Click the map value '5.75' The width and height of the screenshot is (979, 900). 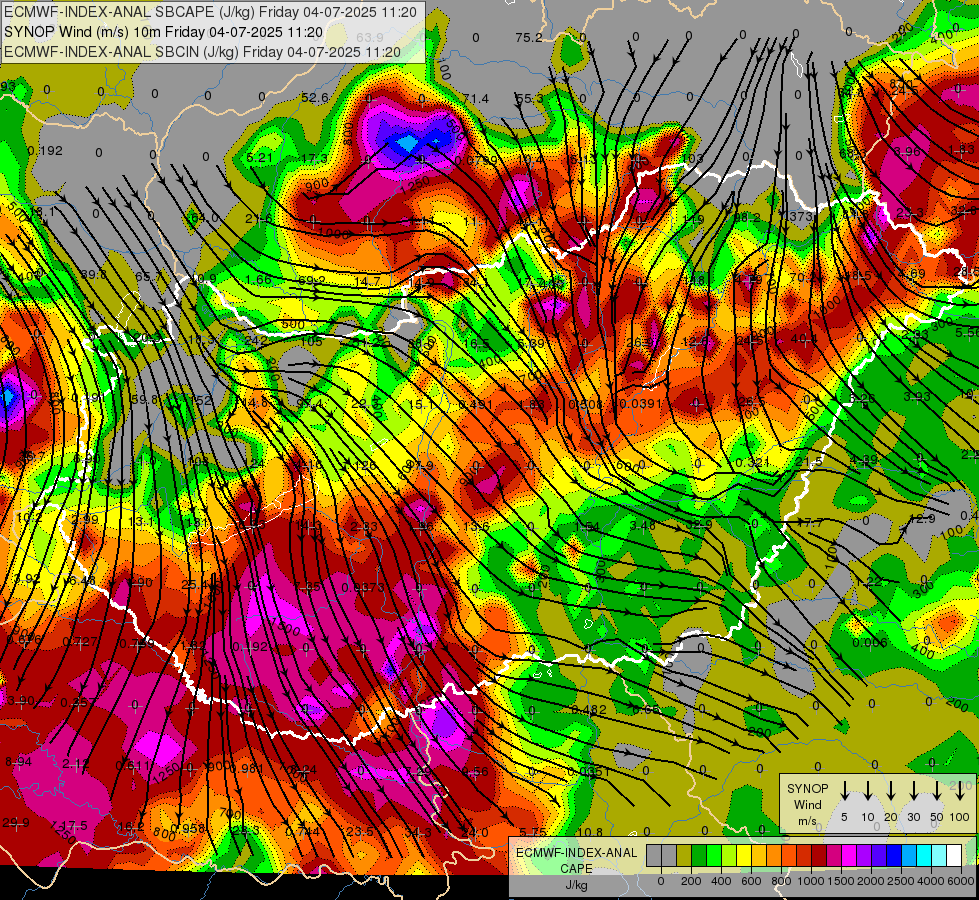click(533, 832)
